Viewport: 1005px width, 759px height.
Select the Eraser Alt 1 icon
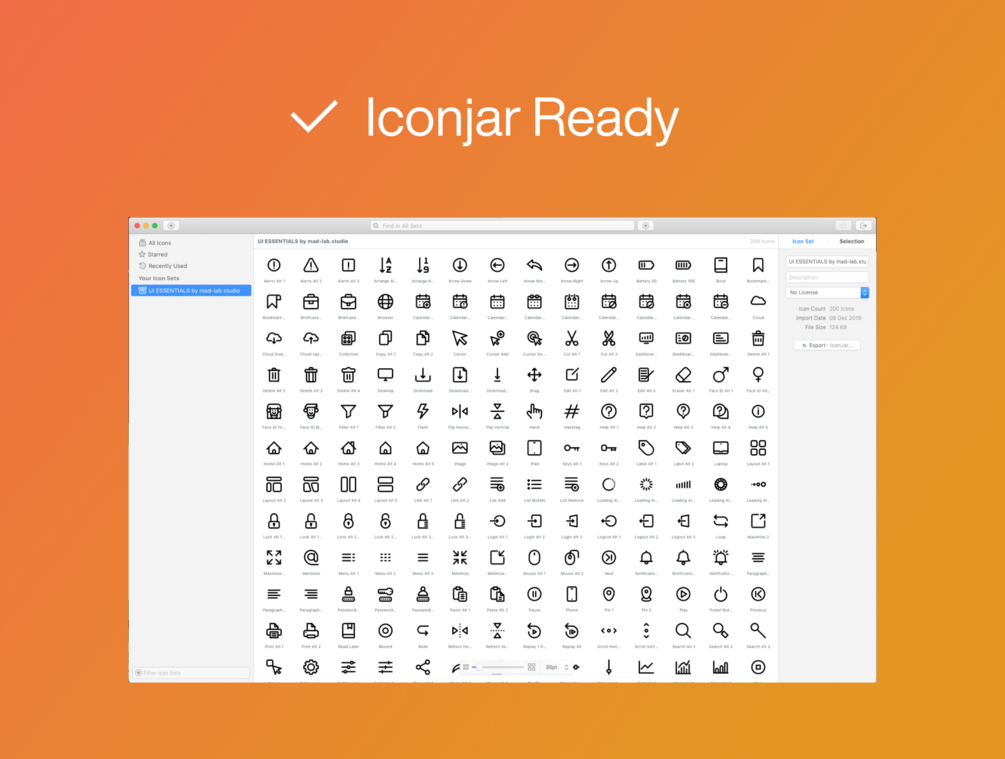(x=683, y=375)
